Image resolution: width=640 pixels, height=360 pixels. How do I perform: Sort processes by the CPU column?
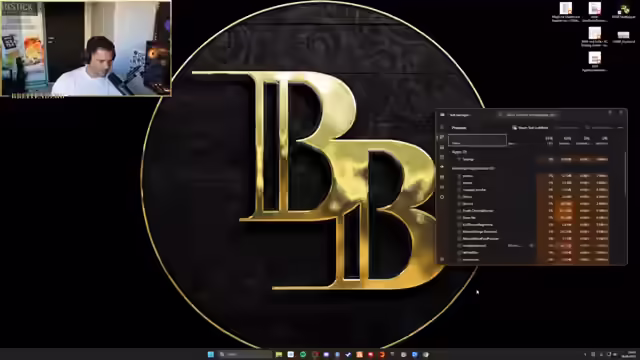point(549,140)
